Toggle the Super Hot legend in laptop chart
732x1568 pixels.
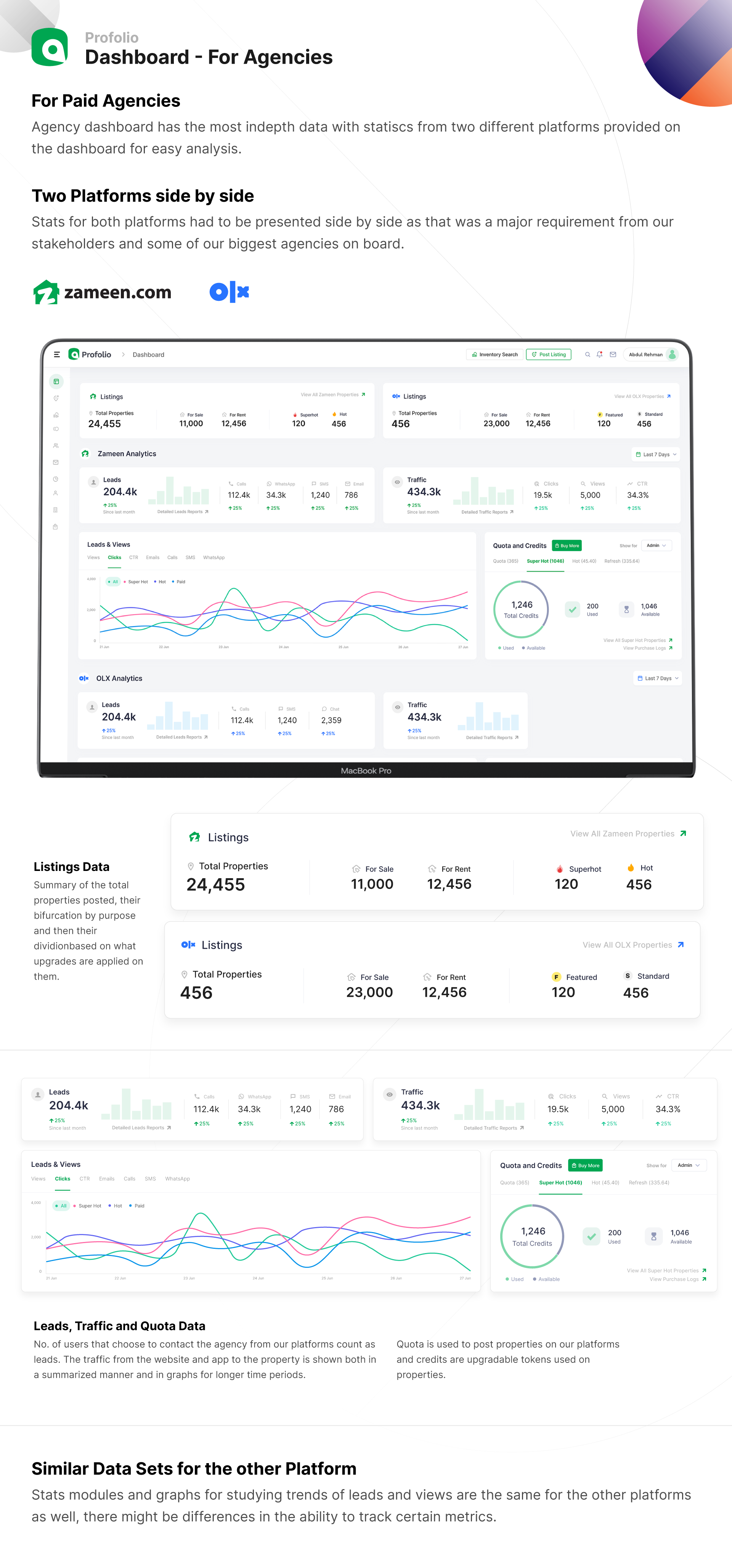pyautogui.click(x=136, y=581)
